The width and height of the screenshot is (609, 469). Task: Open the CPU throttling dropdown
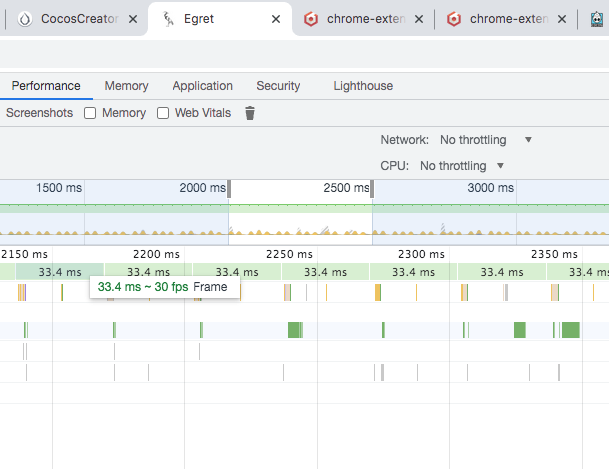pos(462,166)
